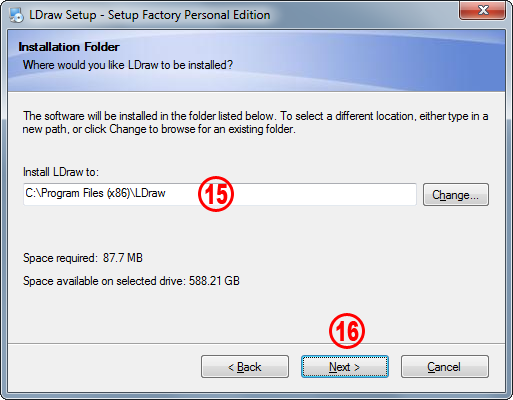
Task: Click the C:\Program Files (x86)\LDraw path text
Action: click(95, 193)
